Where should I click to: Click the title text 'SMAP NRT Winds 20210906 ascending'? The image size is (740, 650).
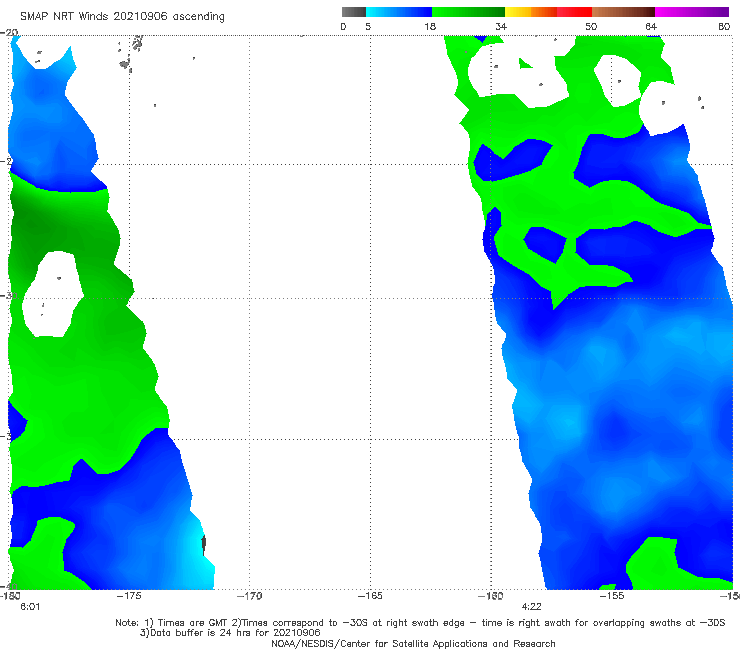tap(122, 17)
